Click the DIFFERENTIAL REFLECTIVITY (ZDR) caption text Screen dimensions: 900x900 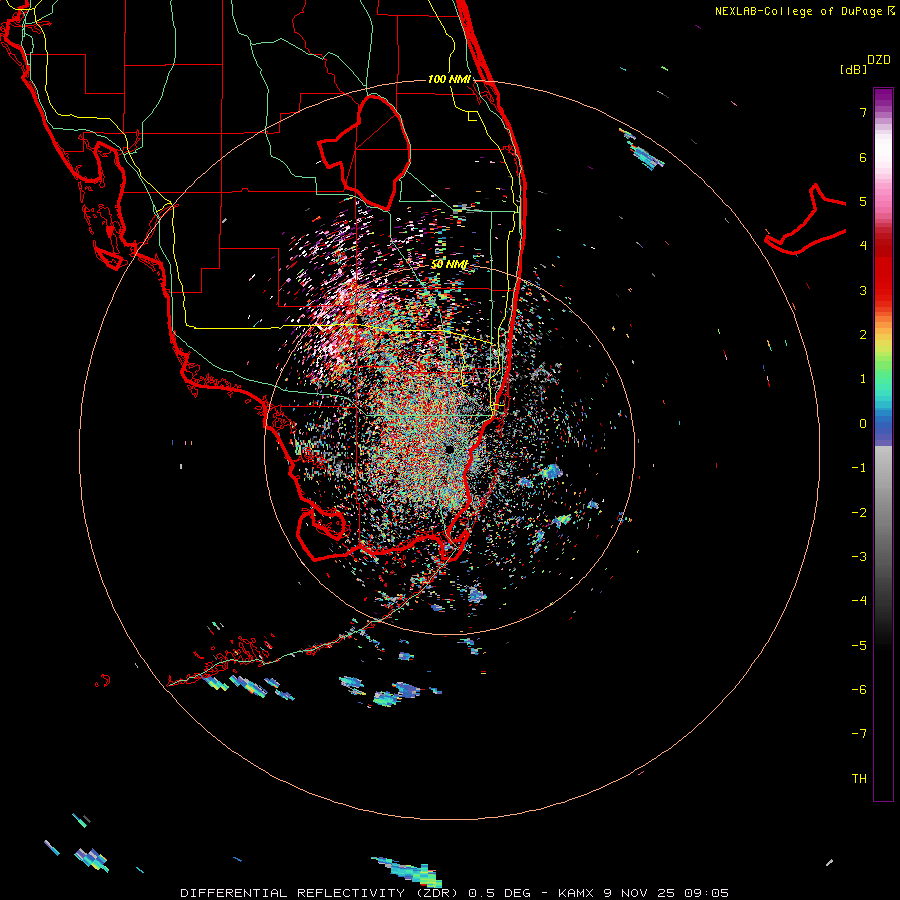pos(321,893)
